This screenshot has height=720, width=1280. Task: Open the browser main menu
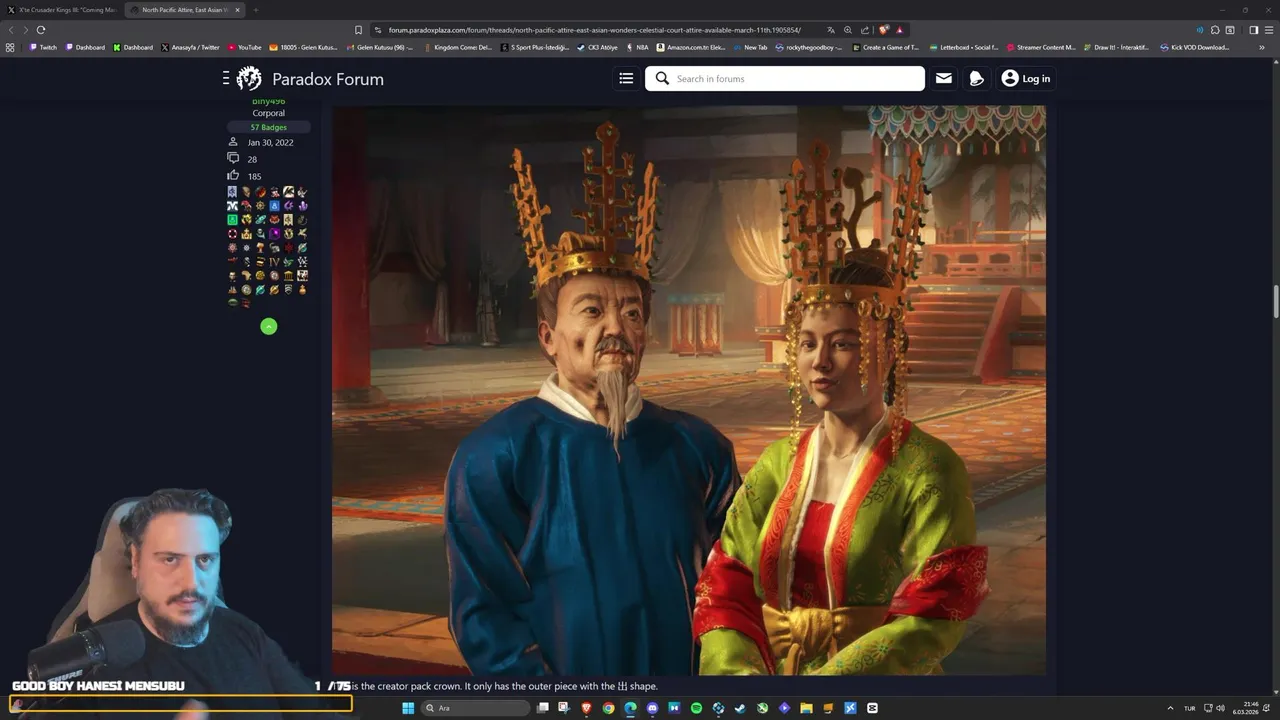coord(1268,30)
